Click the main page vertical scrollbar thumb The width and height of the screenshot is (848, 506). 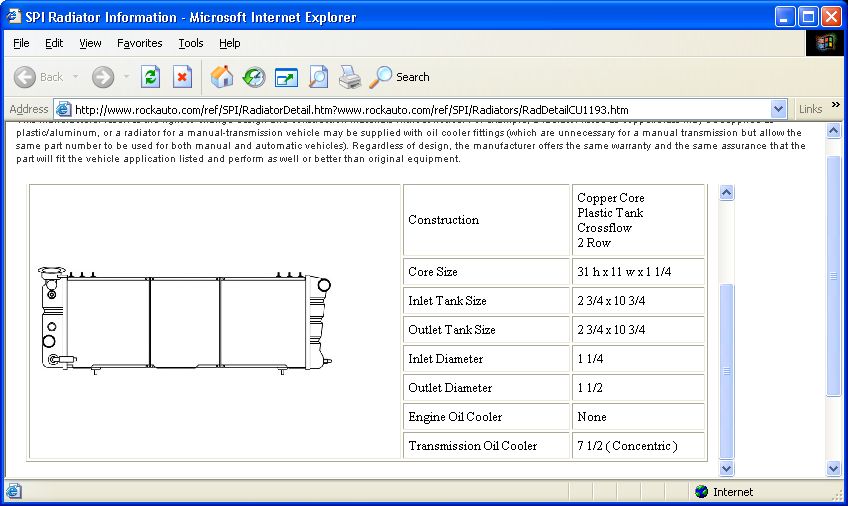[x=833, y=276]
